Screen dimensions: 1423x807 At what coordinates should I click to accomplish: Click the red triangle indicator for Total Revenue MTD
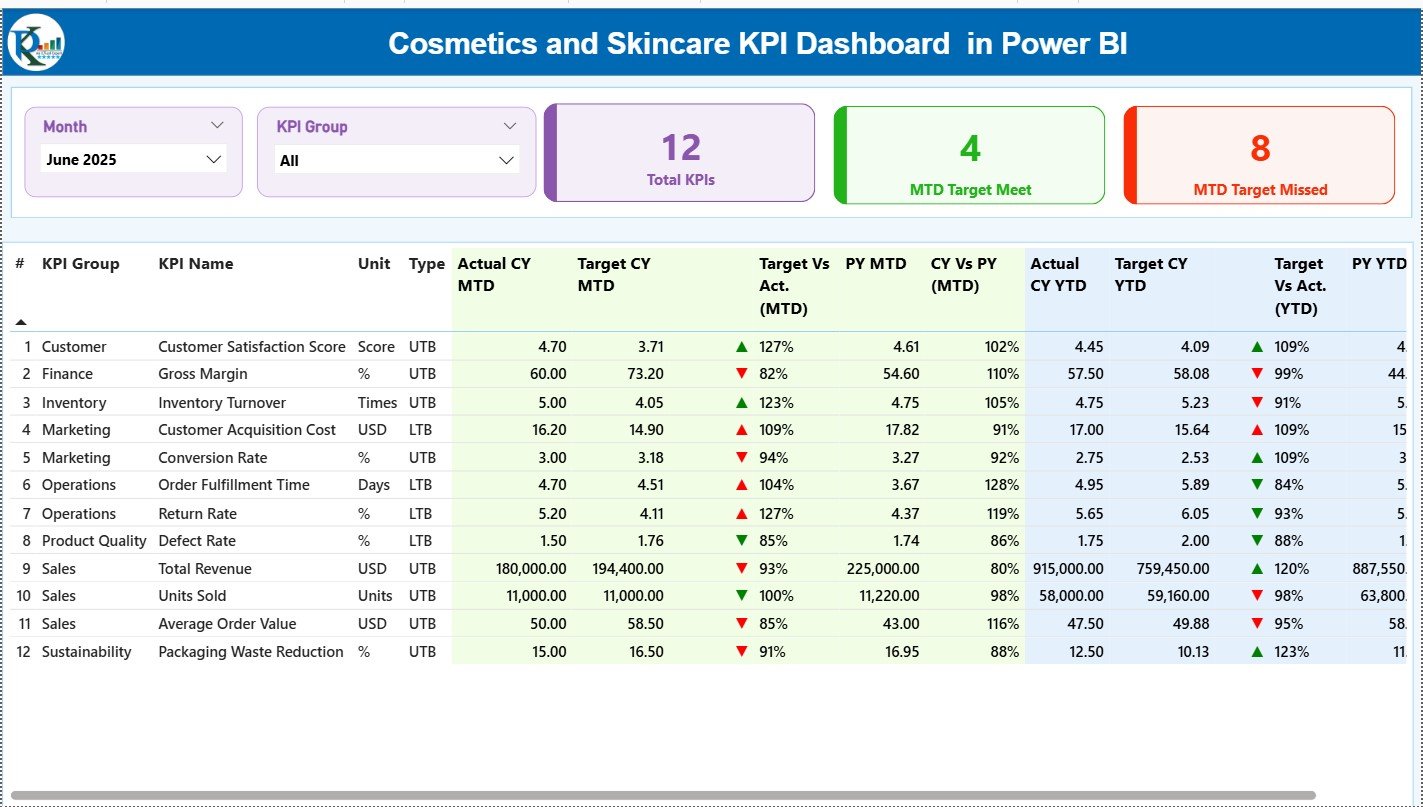coord(741,568)
